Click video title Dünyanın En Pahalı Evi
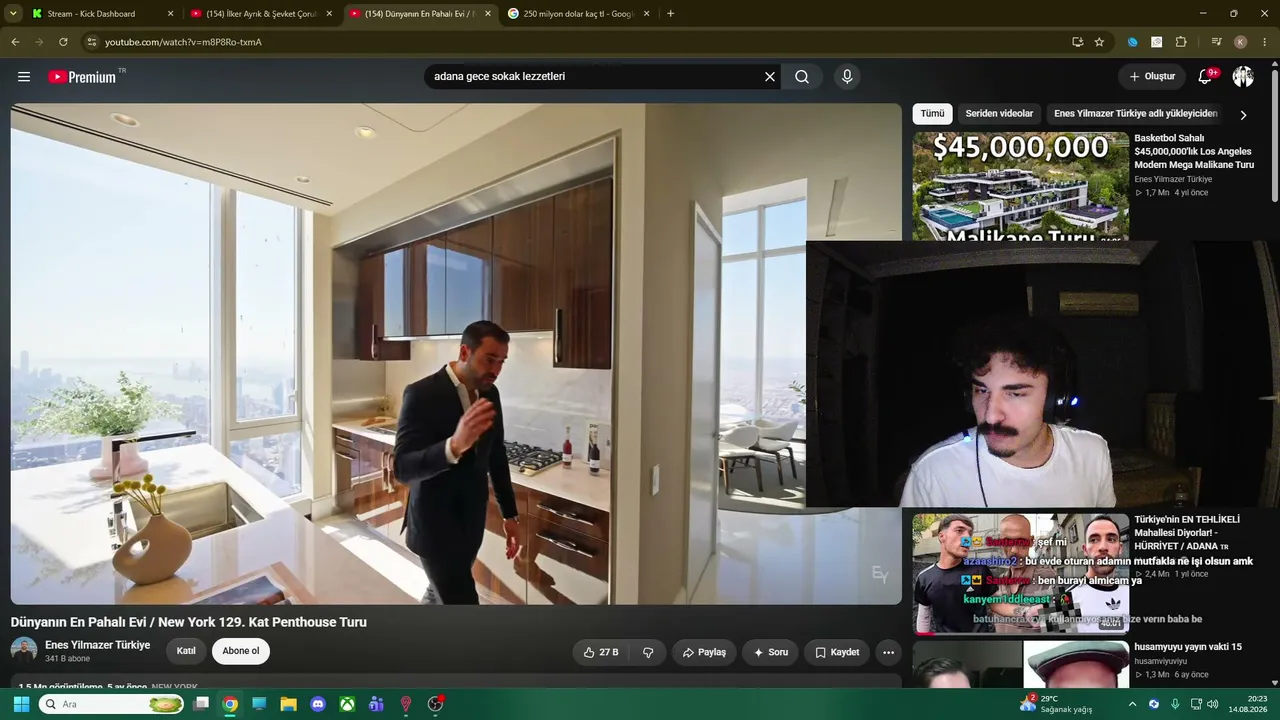1280x720 pixels. click(x=189, y=622)
